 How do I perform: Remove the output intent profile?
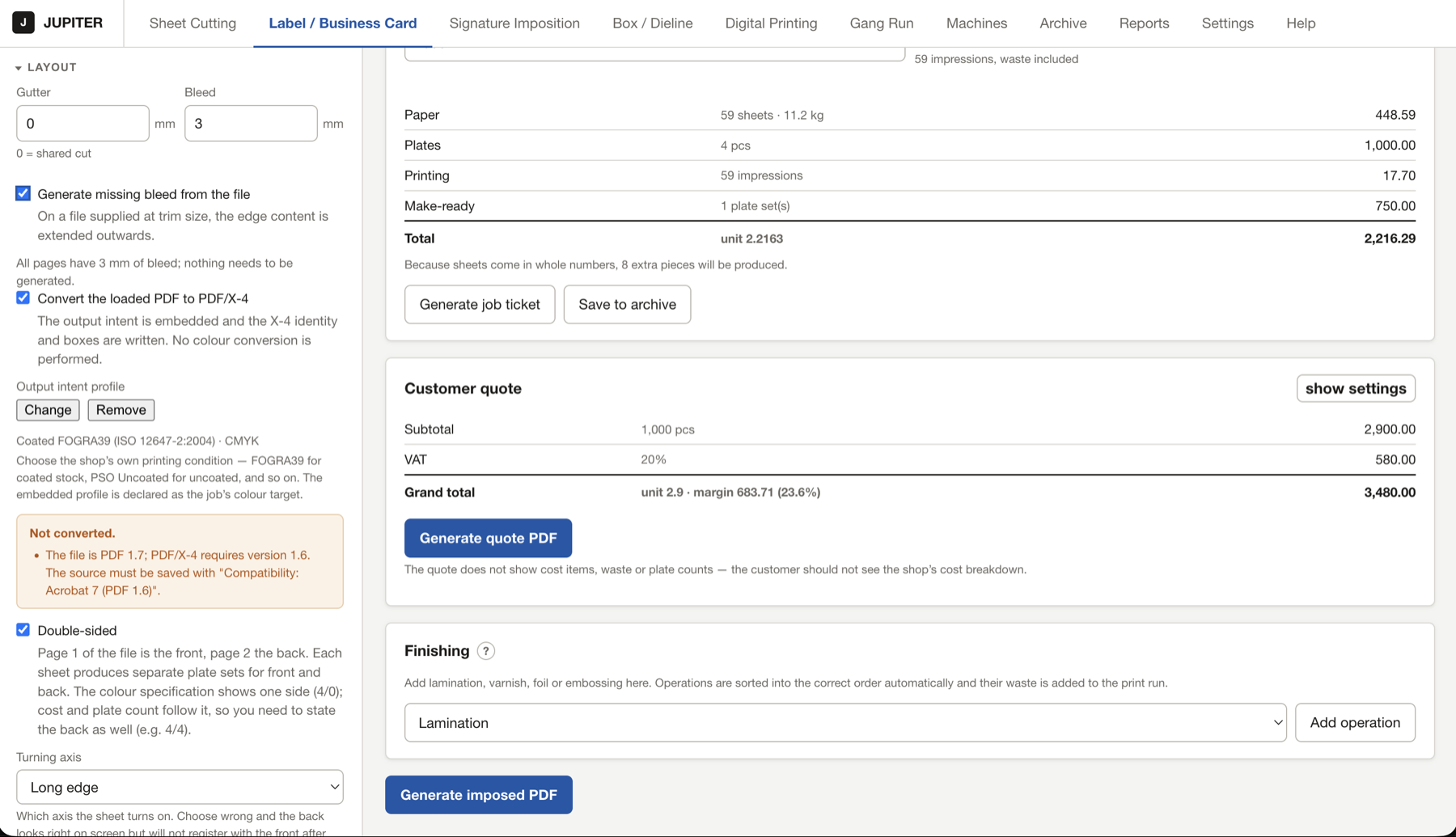tap(121, 410)
